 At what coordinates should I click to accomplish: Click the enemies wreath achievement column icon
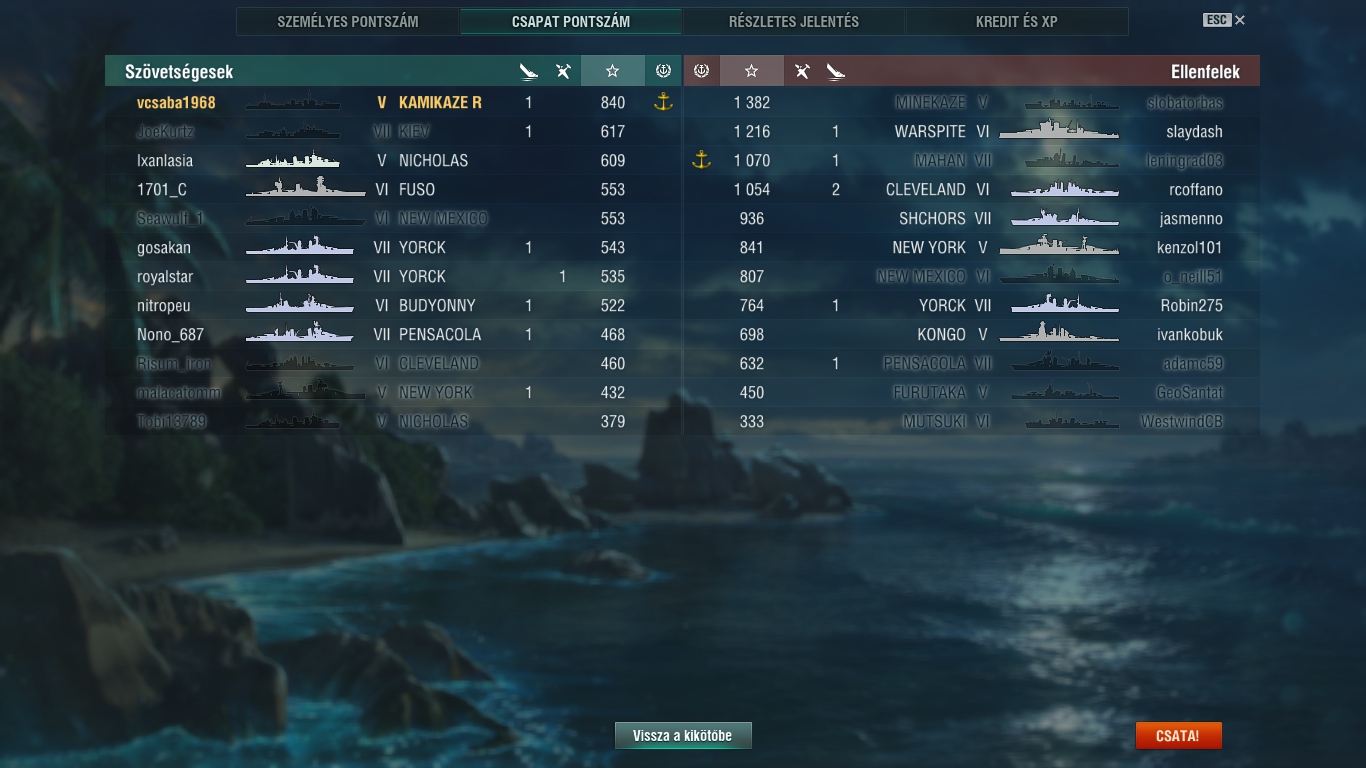point(701,71)
